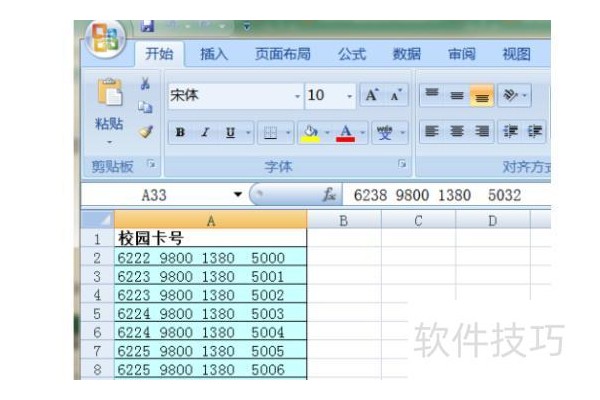
Task: Toggle italic formatting
Action: 205,132
